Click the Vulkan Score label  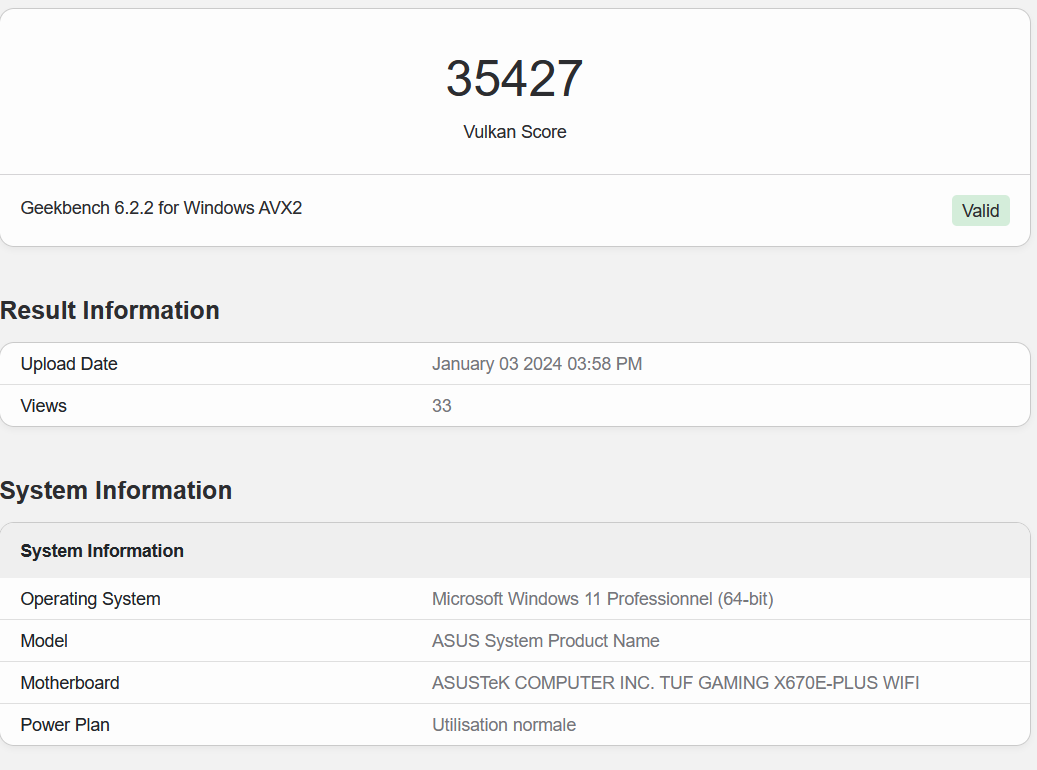coord(514,132)
